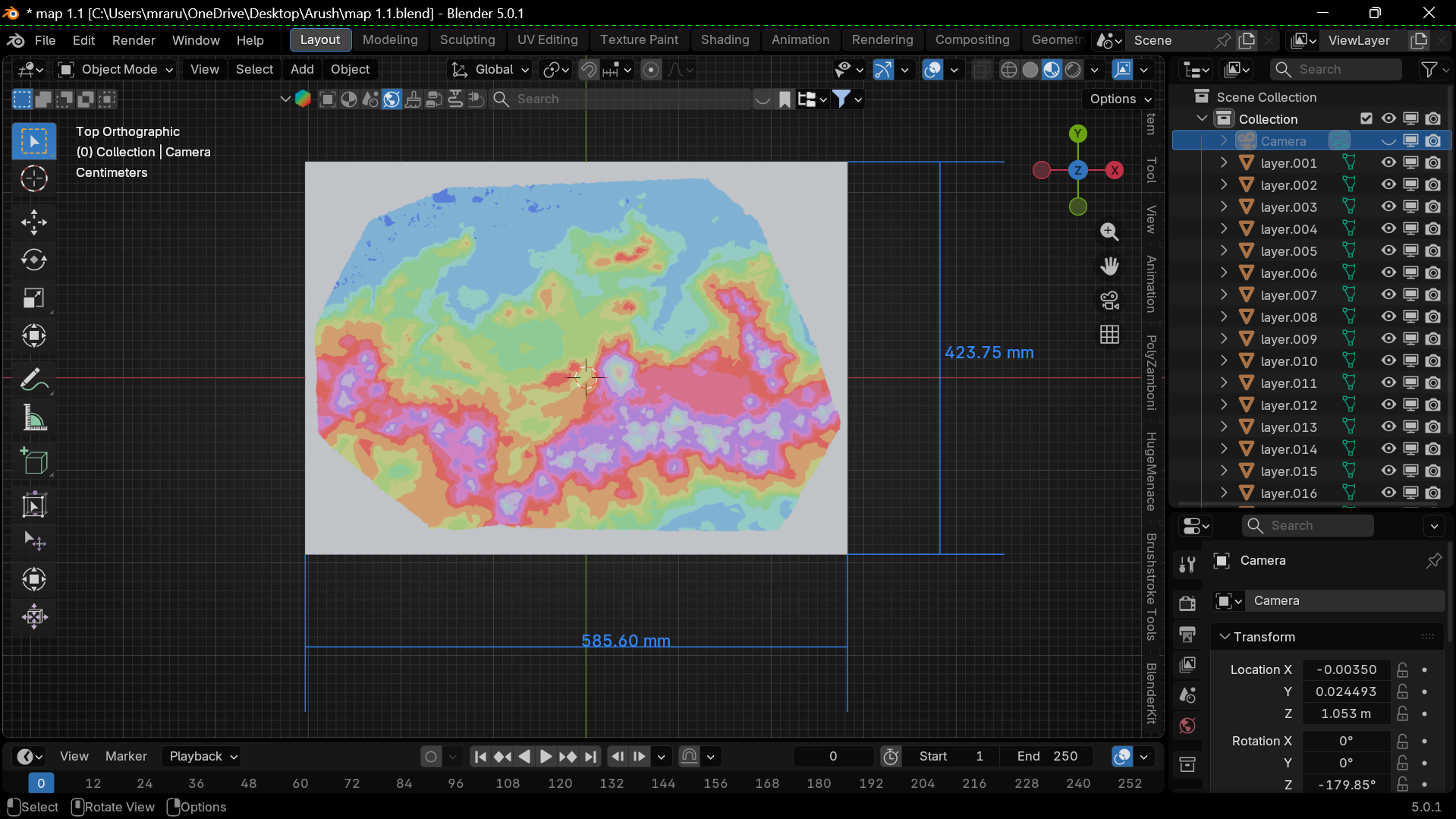The width and height of the screenshot is (1456, 819).
Task: Open the Object Mode dropdown
Action: [116, 70]
